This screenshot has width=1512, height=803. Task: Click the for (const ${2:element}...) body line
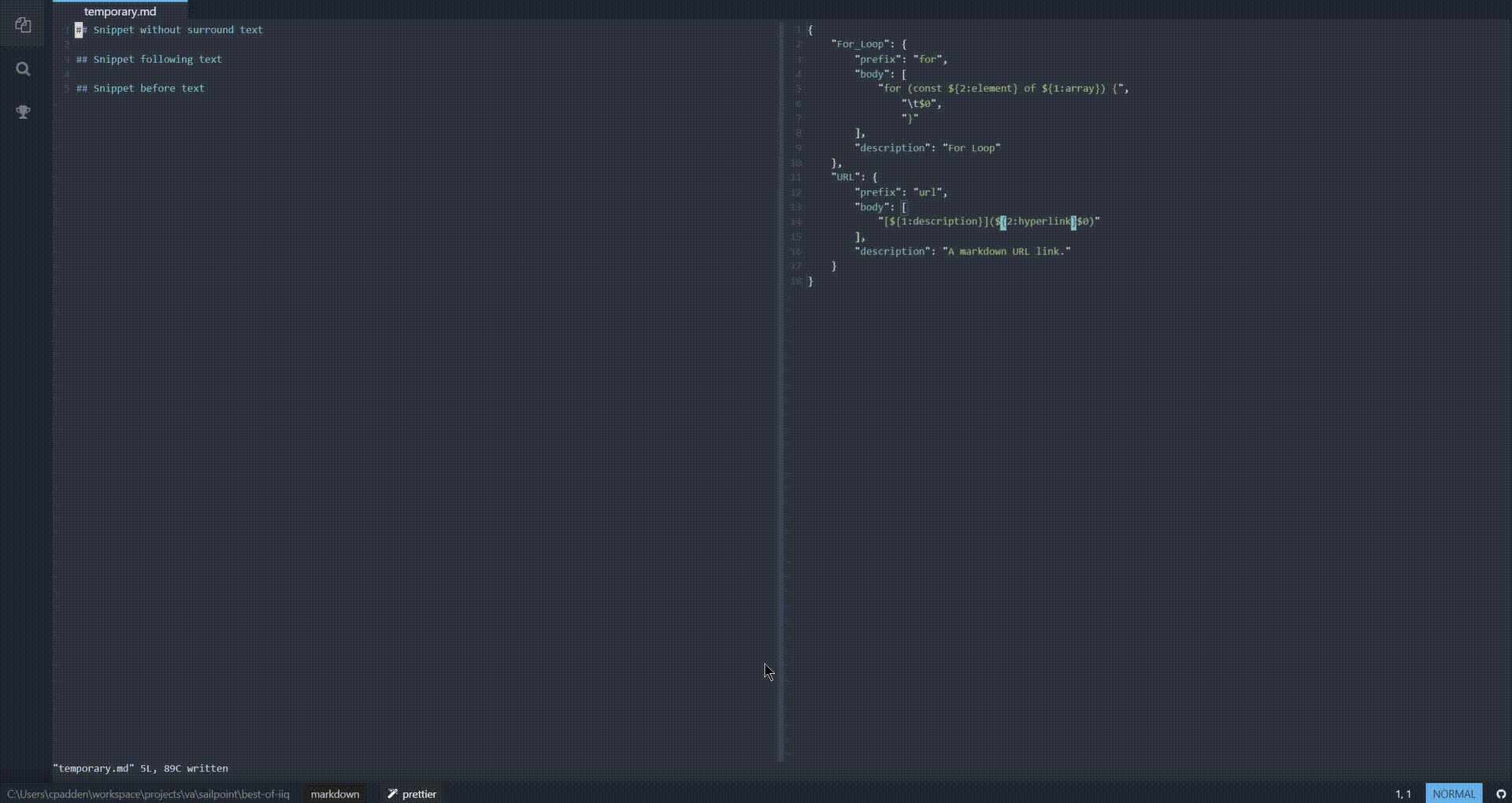(1004, 88)
